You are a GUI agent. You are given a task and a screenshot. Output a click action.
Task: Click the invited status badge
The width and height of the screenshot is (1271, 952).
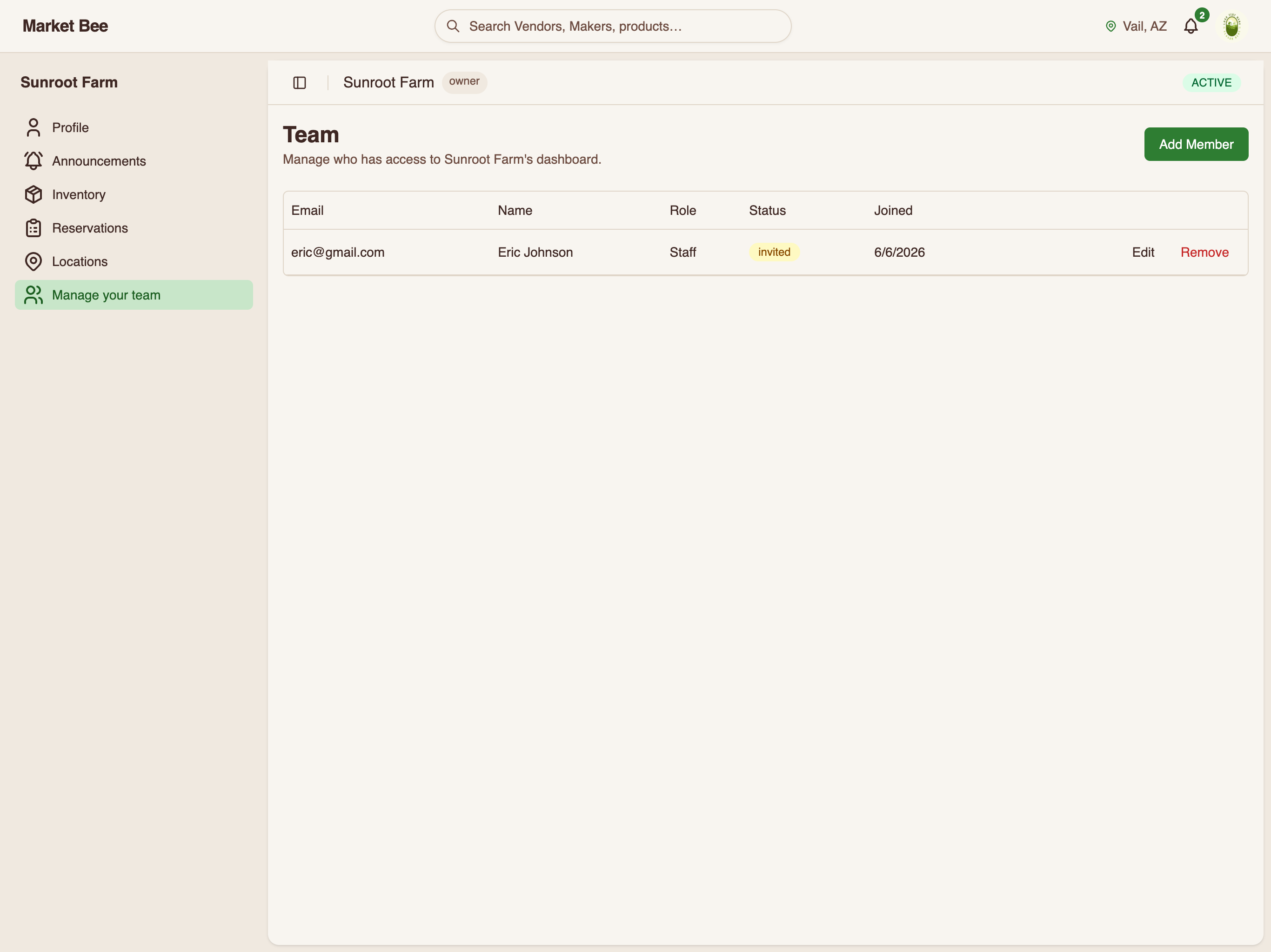(774, 252)
